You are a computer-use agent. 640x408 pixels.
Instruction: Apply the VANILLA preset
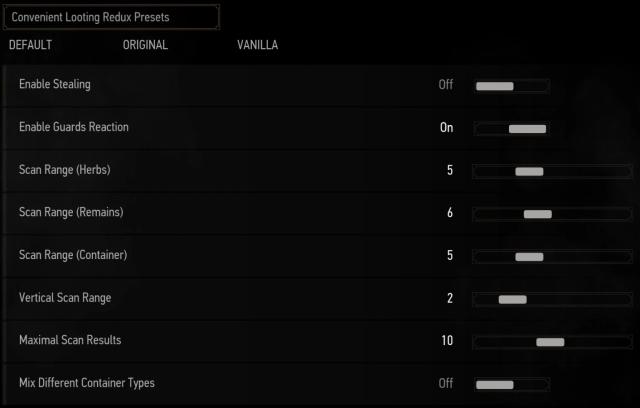(258, 45)
